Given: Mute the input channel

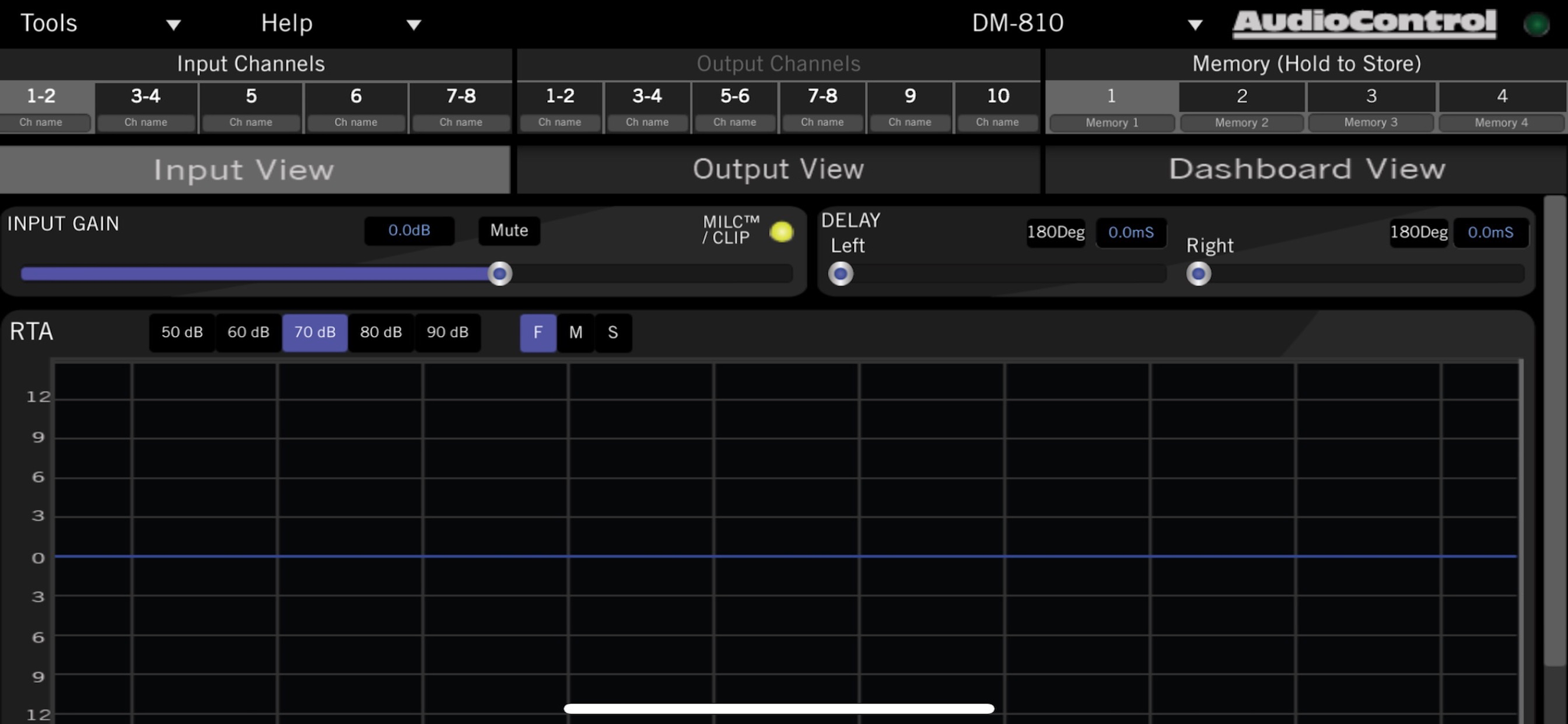Looking at the screenshot, I should tap(509, 231).
